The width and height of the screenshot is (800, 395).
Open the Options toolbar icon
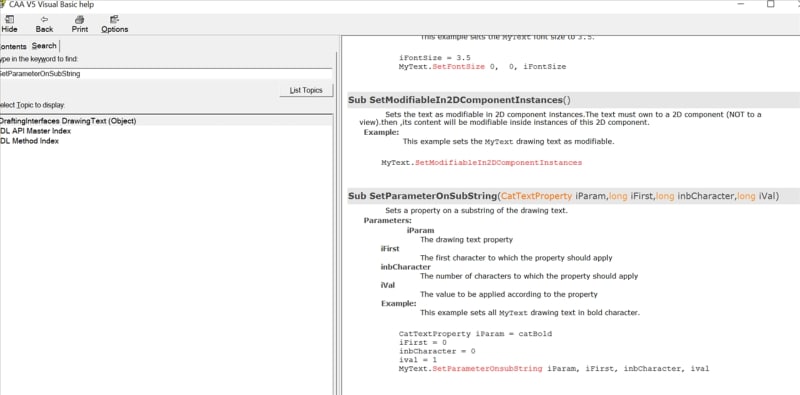[114, 20]
